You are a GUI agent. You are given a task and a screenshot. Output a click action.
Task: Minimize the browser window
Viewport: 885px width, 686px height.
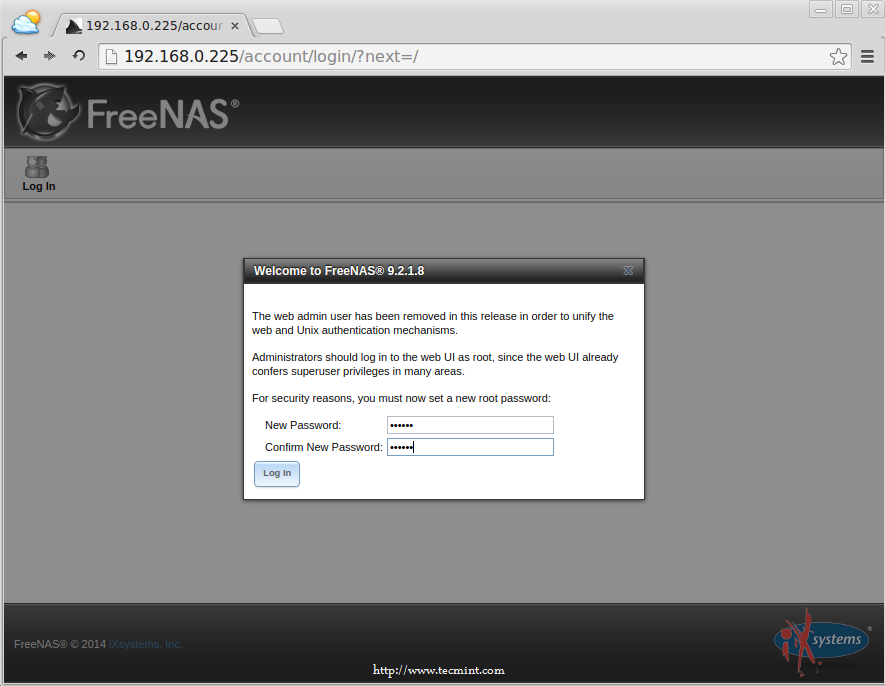821,9
